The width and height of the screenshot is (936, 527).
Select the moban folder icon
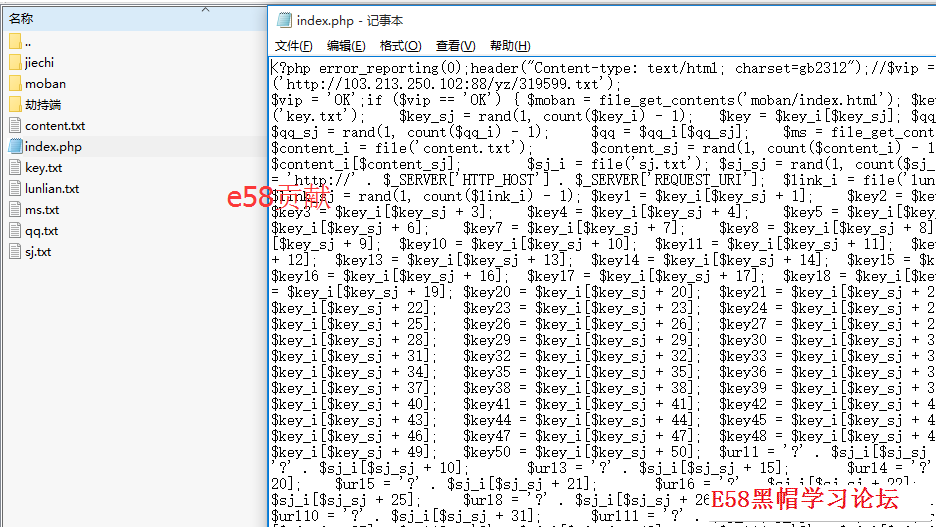click(16, 84)
